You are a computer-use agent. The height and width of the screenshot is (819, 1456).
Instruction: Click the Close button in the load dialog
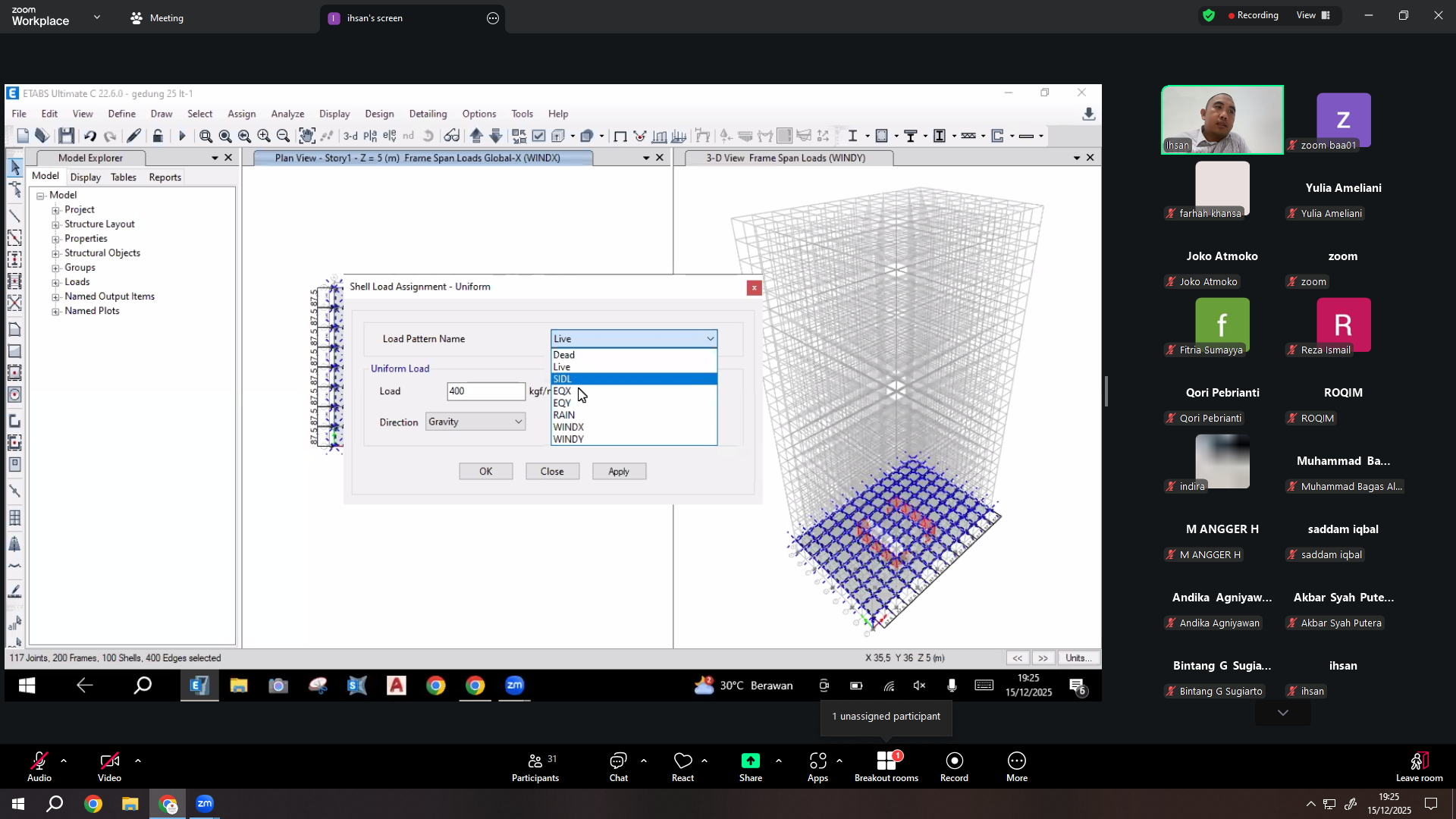[x=552, y=471]
